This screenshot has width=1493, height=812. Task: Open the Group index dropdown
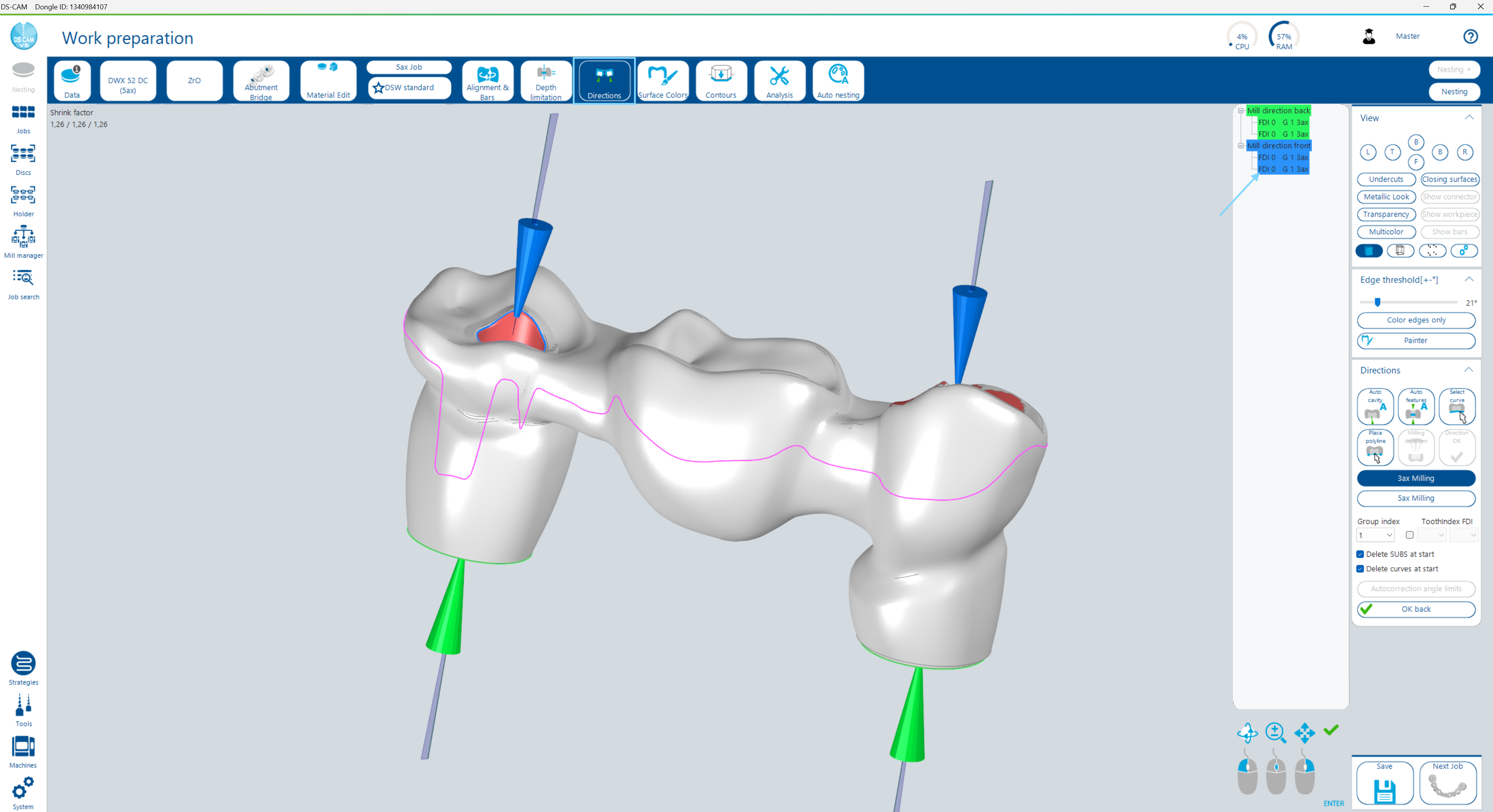tap(1375, 535)
